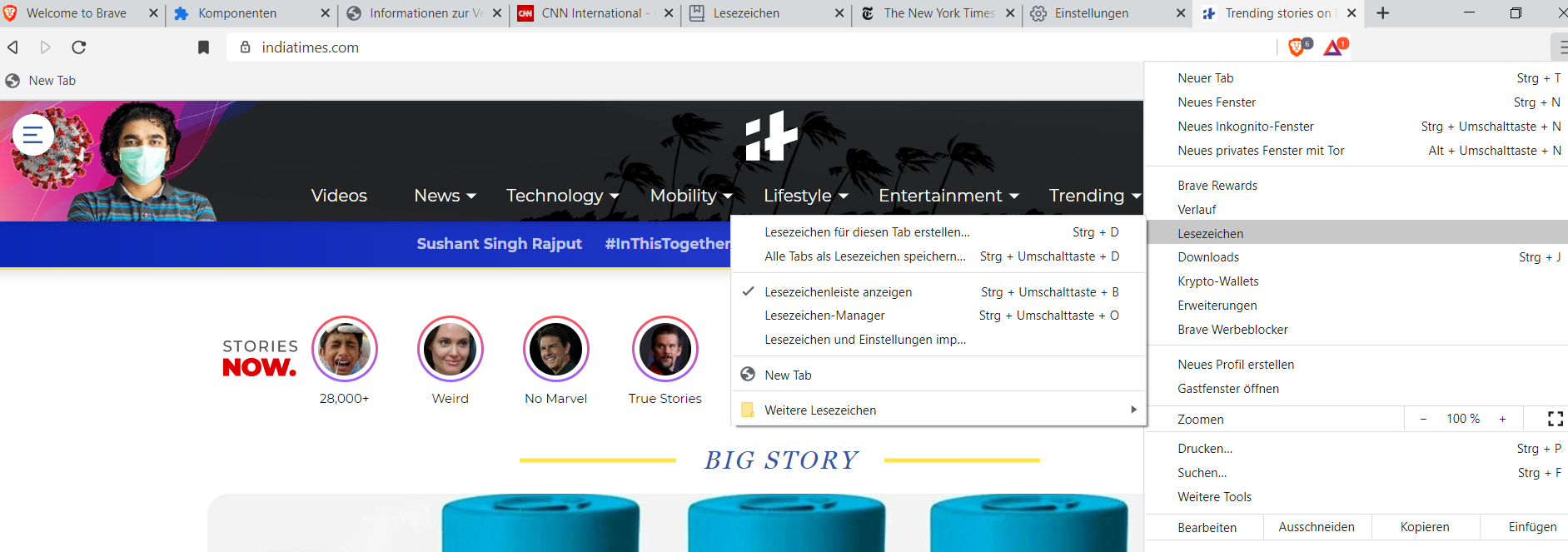Choose Lesezeichen für diesen Tab erstellen
Screen dimensions: 1568x552
tap(938, 232)
